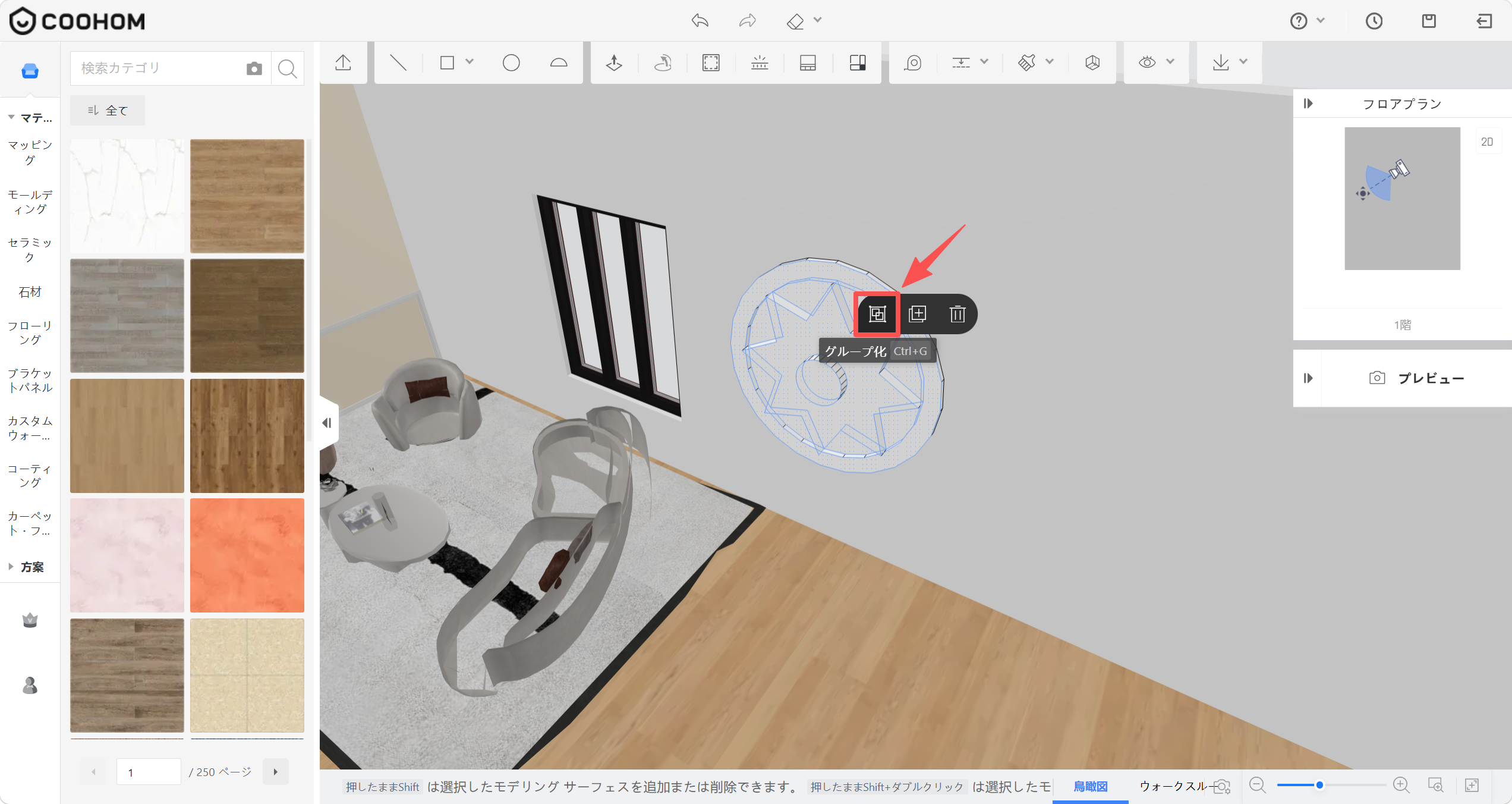Viewport: 1512px width, 804px height.
Task: Click the 3D cube component icon
Action: [x=1092, y=62]
